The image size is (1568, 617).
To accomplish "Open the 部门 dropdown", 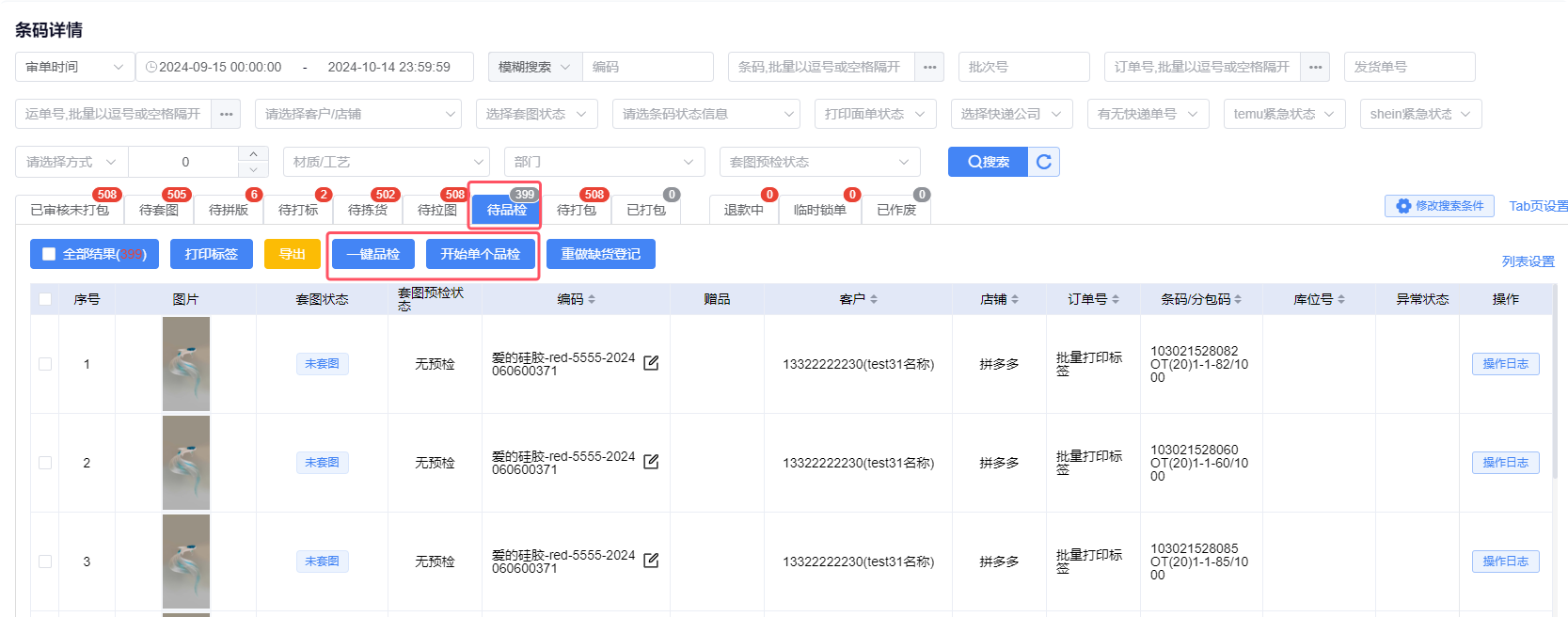I will (x=605, y=162).
